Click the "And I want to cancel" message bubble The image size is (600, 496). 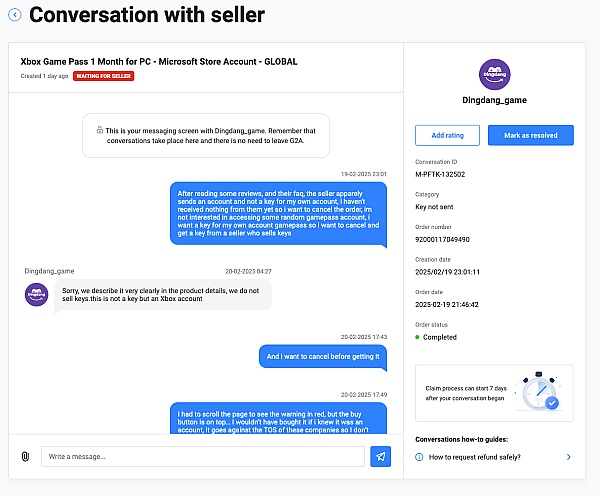pyautogui.click(x=323, y=356)
